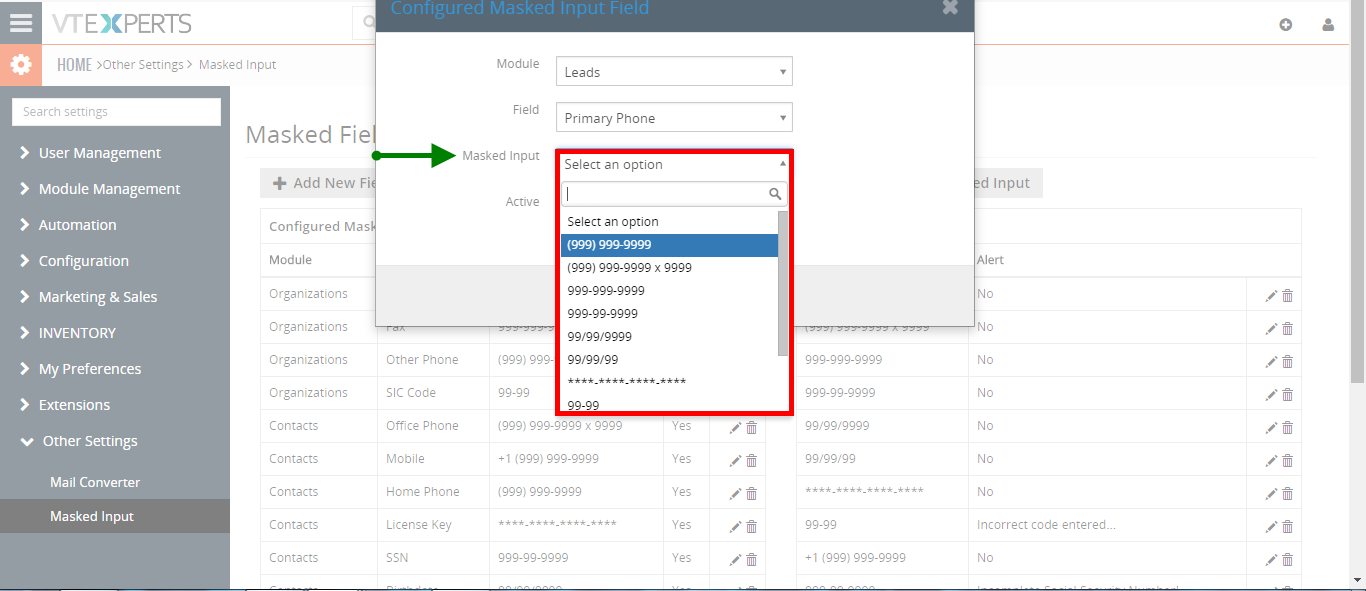Pick the 'Select an option' placeholder entry
Screen dimensions: 1366x591
click(669, 222)
